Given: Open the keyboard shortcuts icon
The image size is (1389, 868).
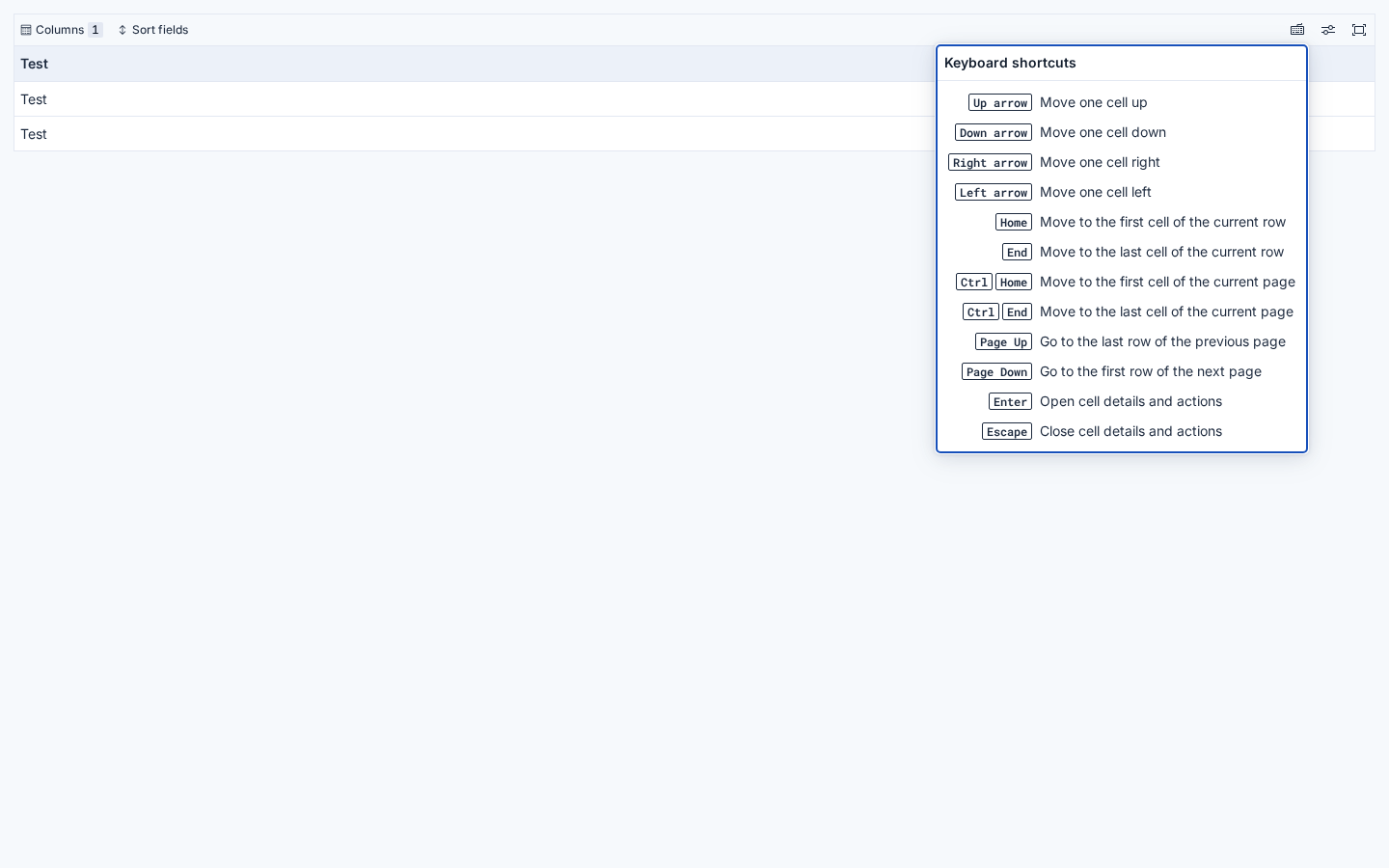Looking at the screenshot, I should tap(1297, 30).
